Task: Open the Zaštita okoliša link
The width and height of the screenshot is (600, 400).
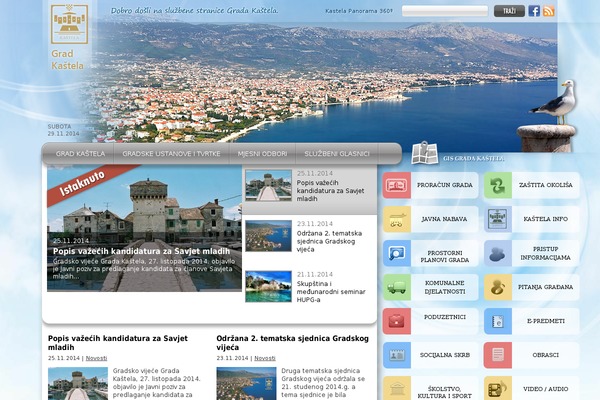Action: [546, 185]
